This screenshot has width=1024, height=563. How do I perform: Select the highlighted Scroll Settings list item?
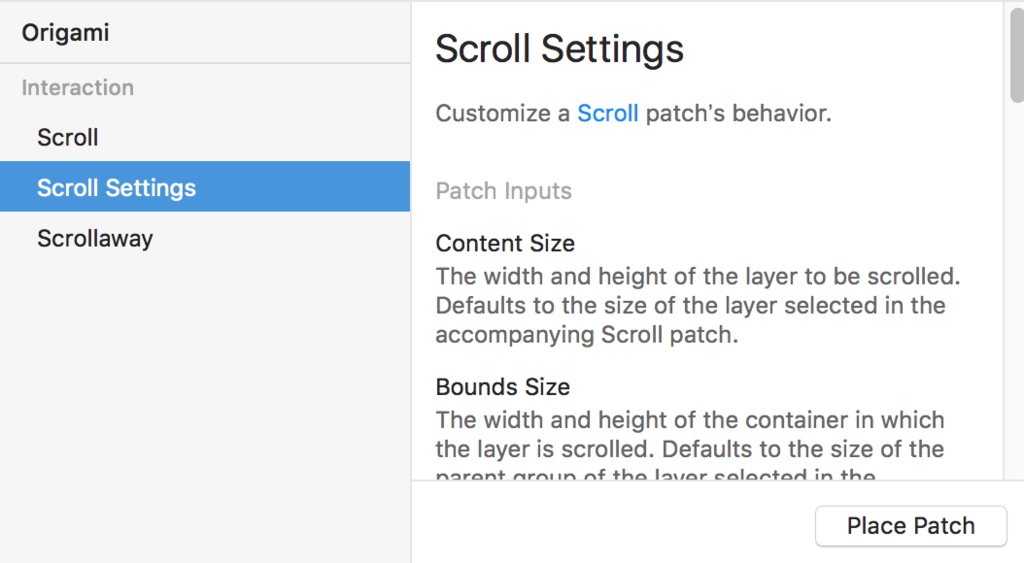pyautogui.click(x=116, y=187)
